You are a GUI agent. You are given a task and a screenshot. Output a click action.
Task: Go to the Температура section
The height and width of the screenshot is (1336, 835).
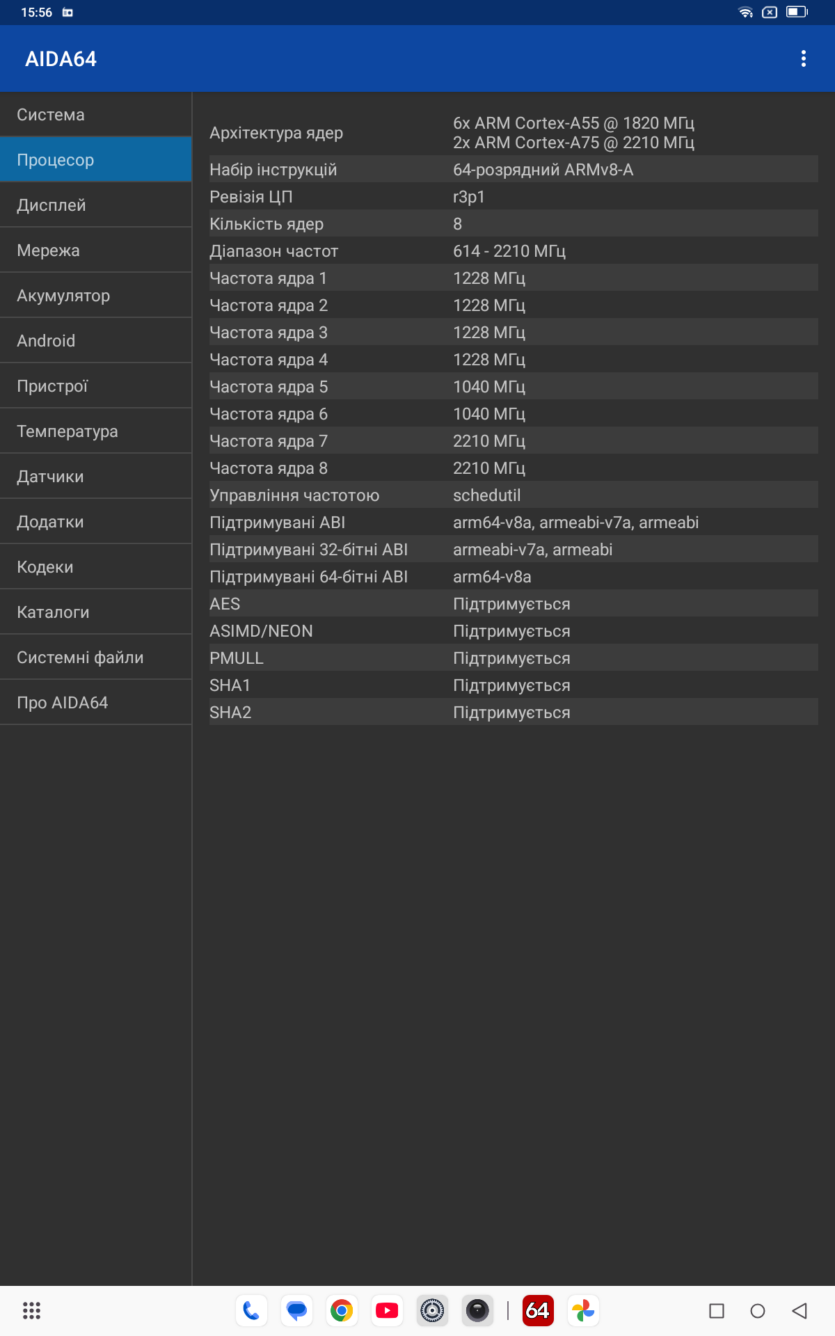96,431
